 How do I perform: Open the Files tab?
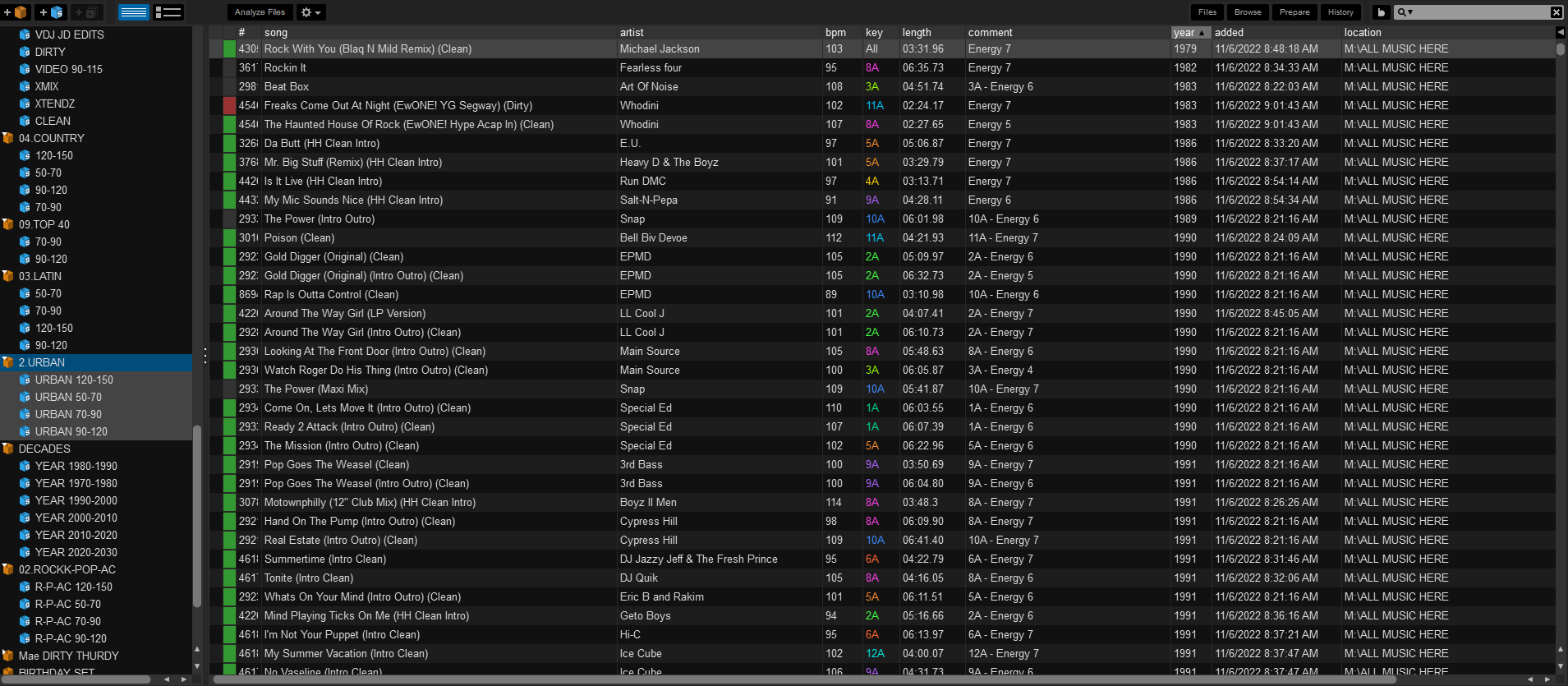1207,12
